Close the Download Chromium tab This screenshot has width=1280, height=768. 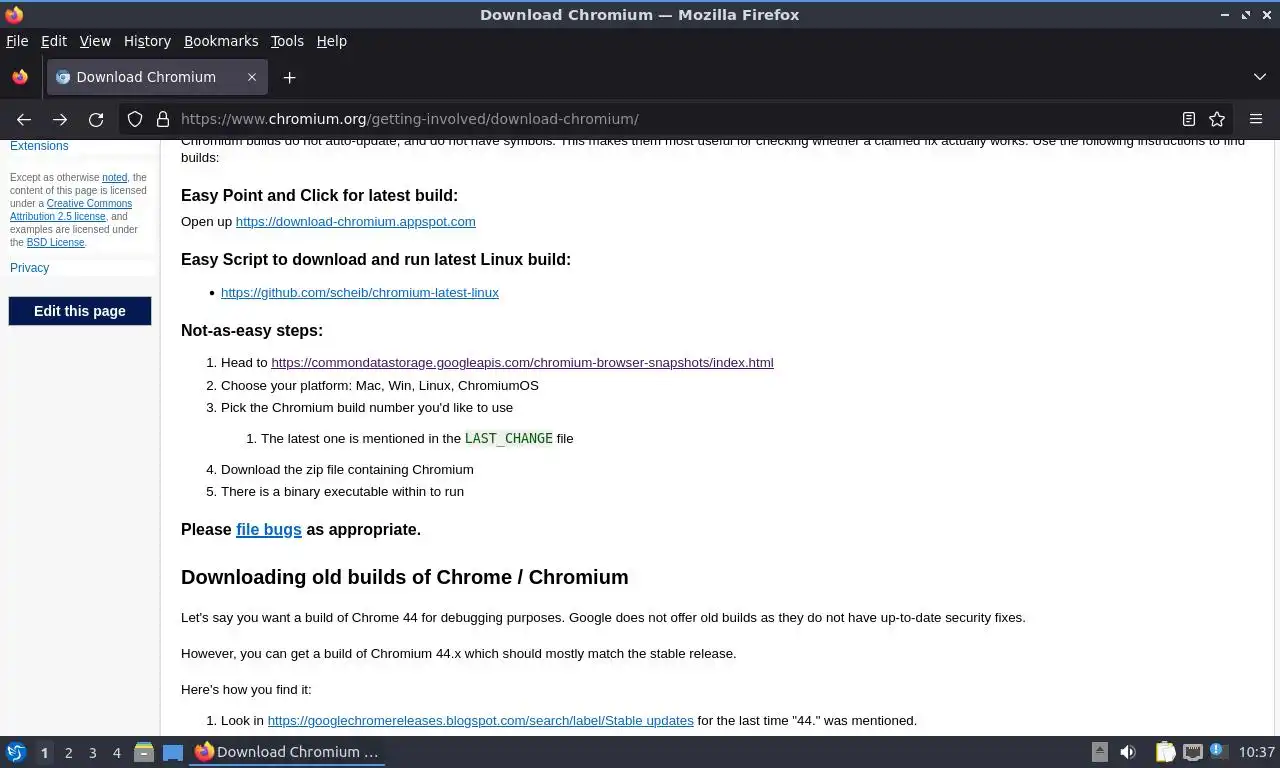click(x=252, y=77)
